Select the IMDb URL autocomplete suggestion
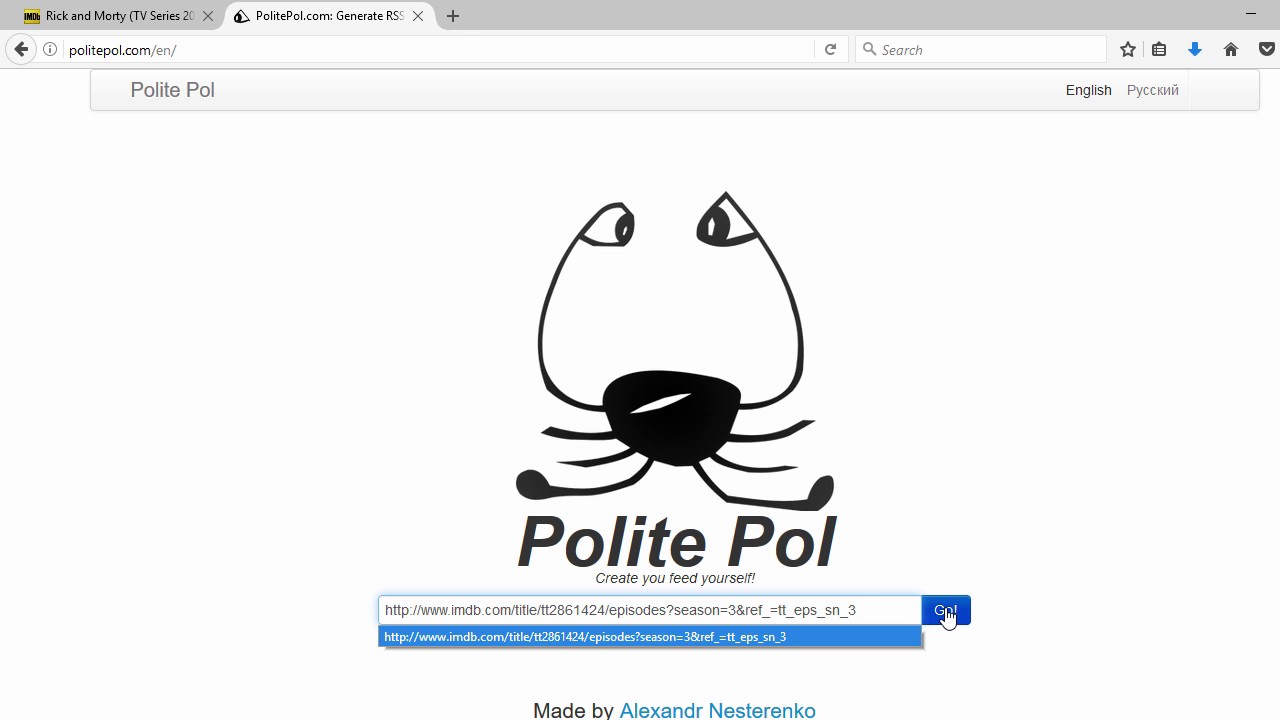The image size is (1280, 720). pos(650,637)
